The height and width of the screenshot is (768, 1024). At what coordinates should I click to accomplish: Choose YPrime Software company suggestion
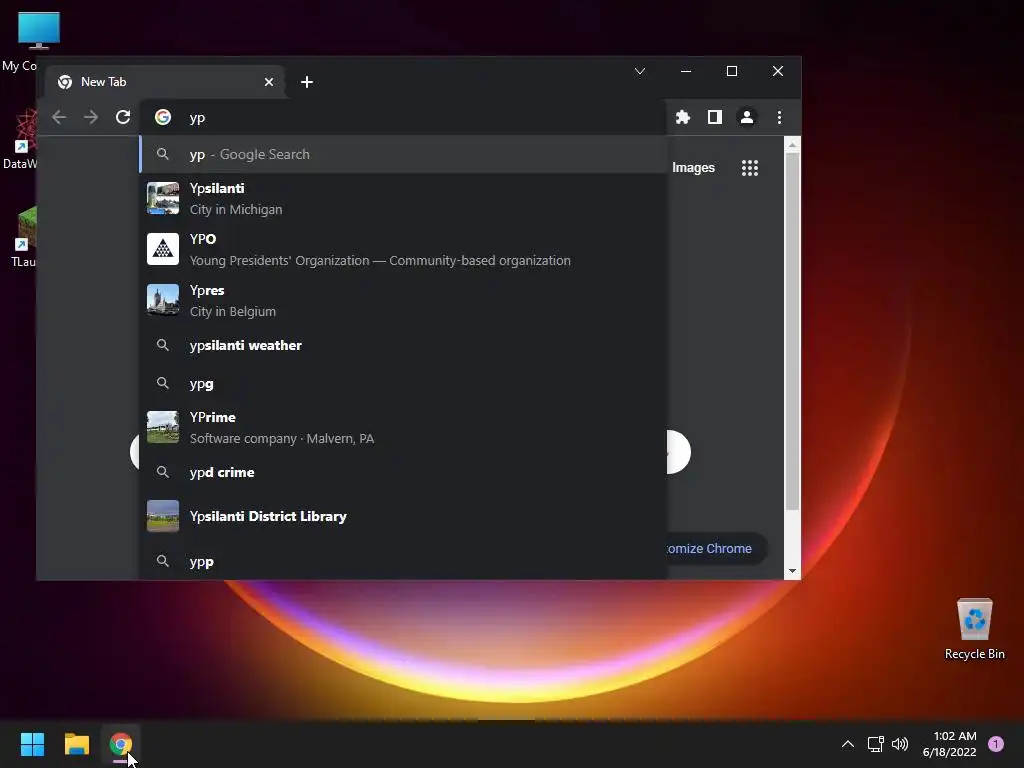pyautogui.click(x=404, y=428)
